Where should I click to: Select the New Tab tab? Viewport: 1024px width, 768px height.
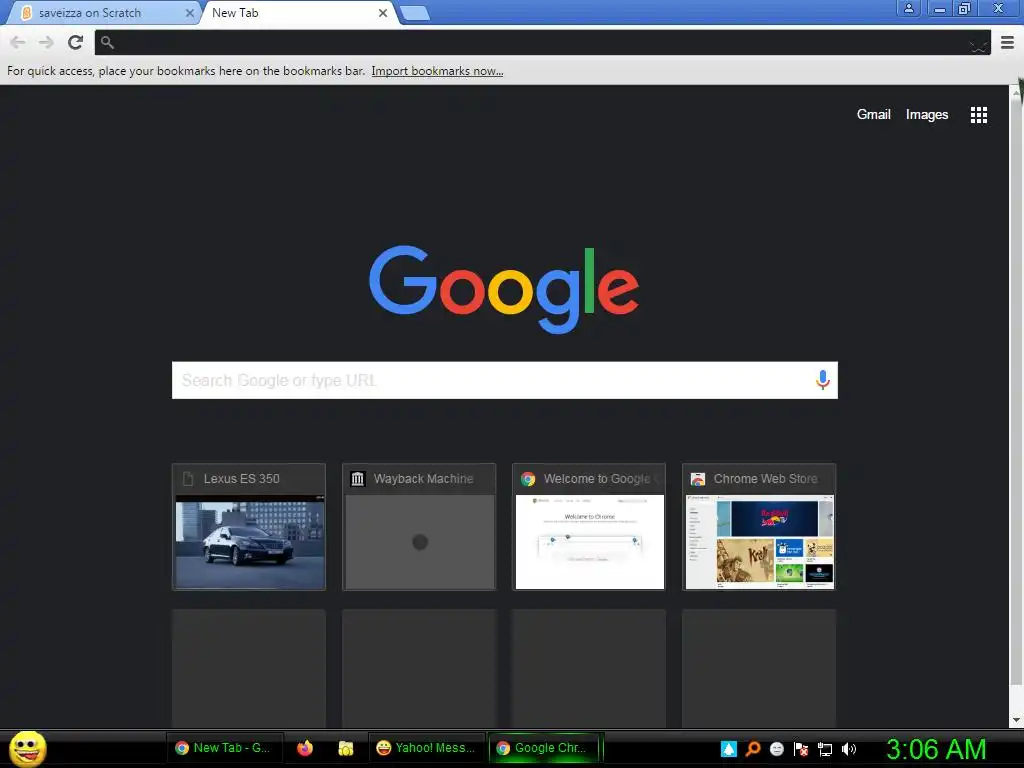pyautogui.click(x=297, y=12)
